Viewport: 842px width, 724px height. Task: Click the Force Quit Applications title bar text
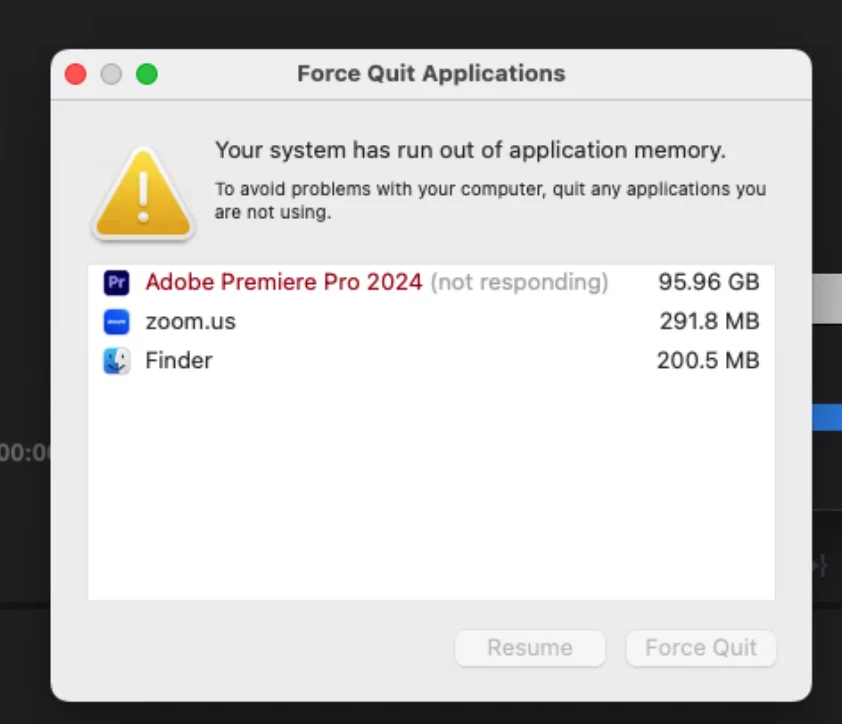click(431, 74)
